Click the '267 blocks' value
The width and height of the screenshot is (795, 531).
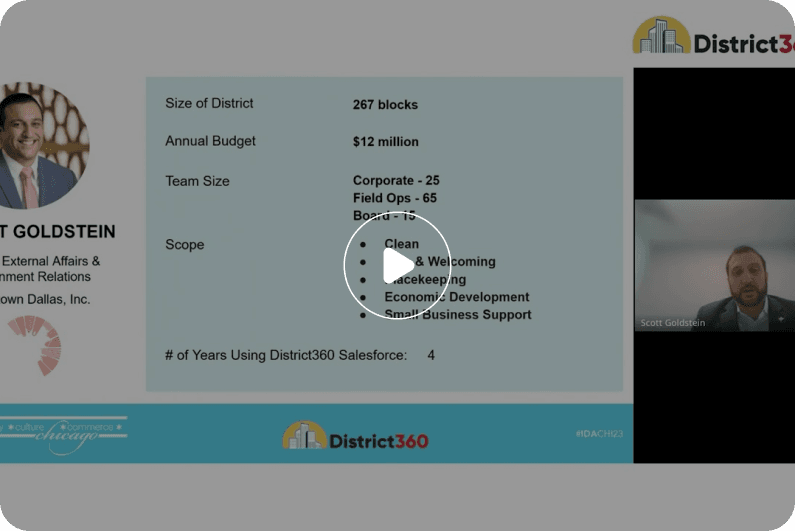pos(385,104)
